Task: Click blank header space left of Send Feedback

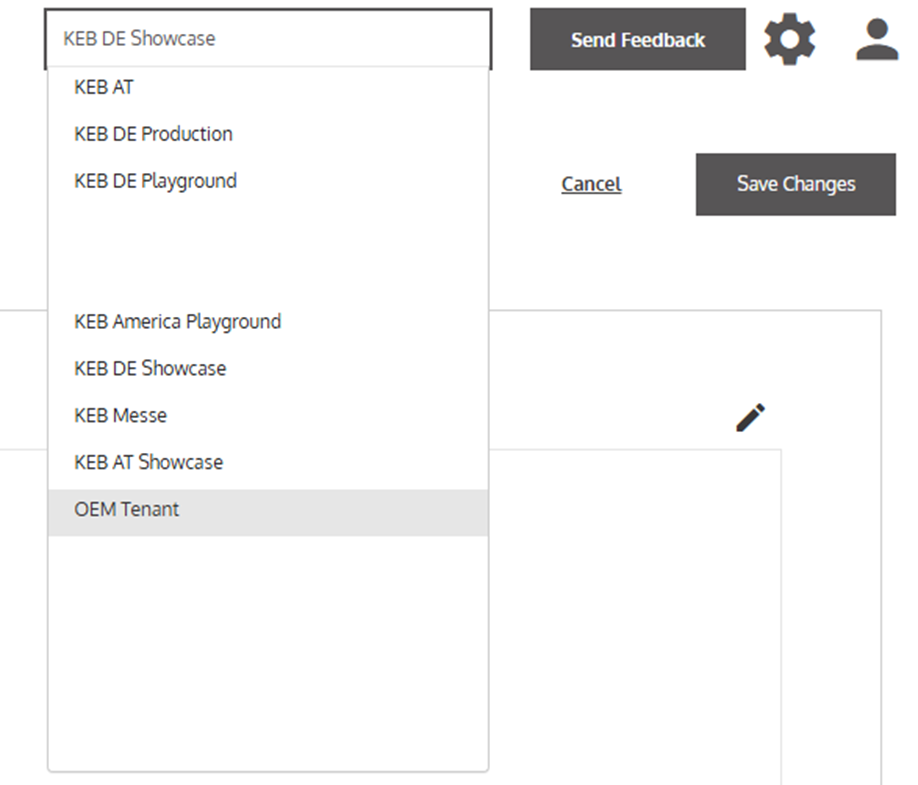Action: pos(510,40)
